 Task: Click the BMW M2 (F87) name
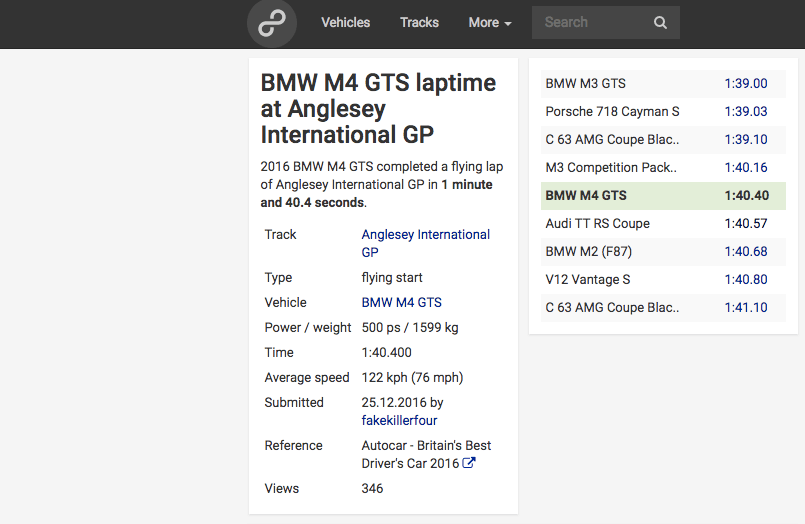(588, 251)
